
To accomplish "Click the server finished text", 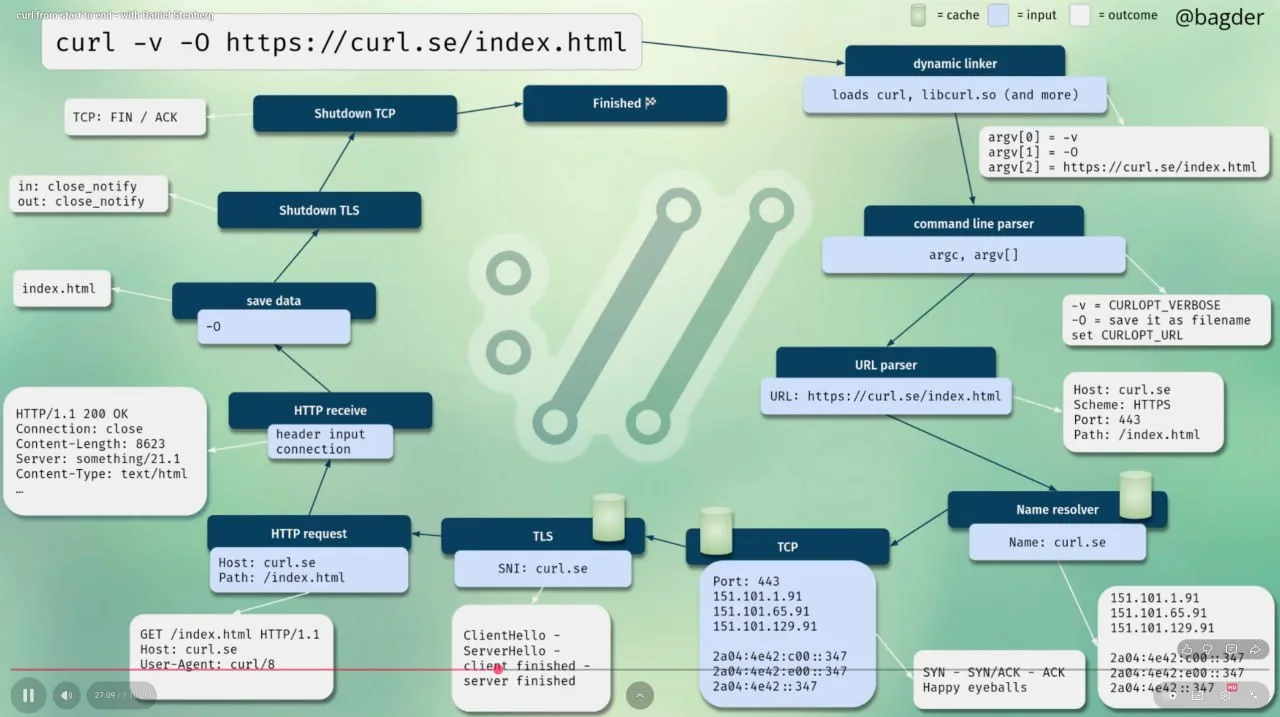I will pos(519,681).
